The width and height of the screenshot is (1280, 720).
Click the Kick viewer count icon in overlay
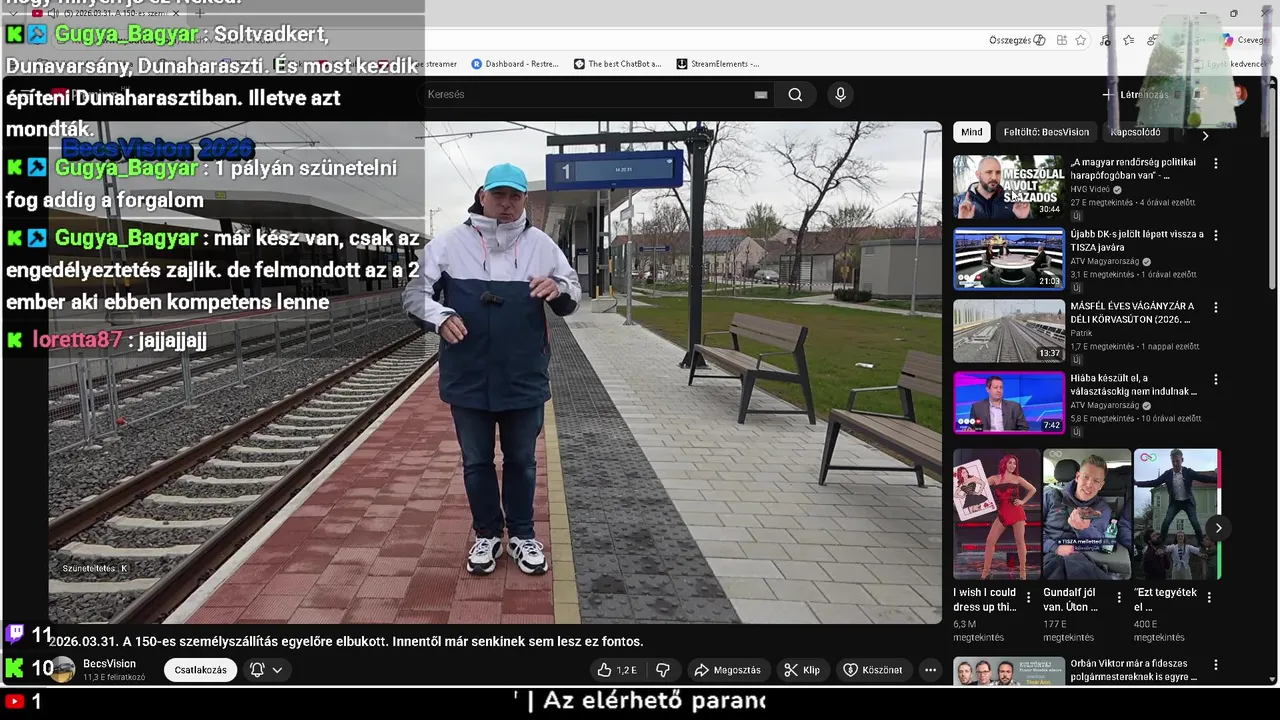(15, 668)
